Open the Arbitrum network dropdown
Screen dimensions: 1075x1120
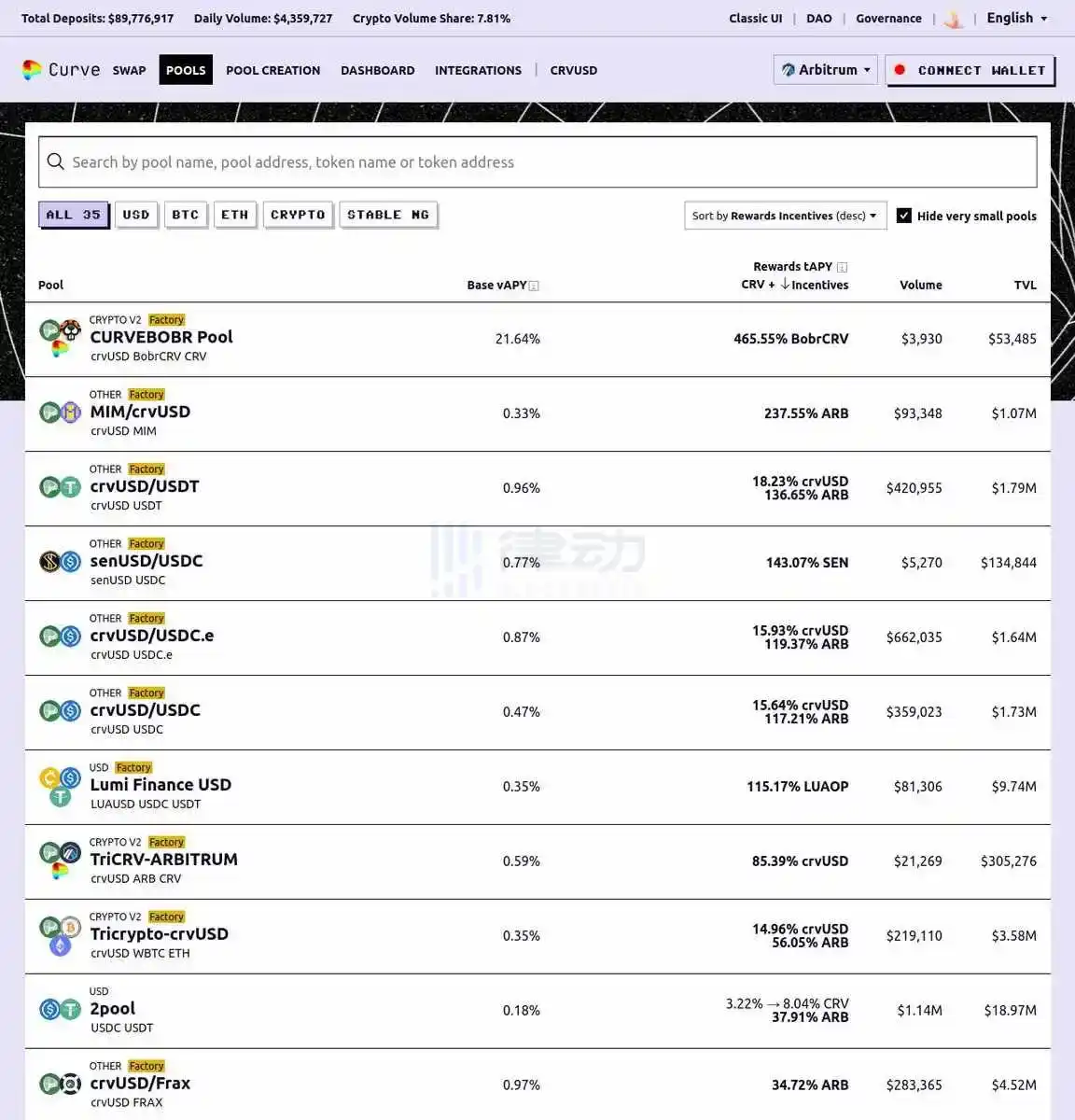click(826, 70)
